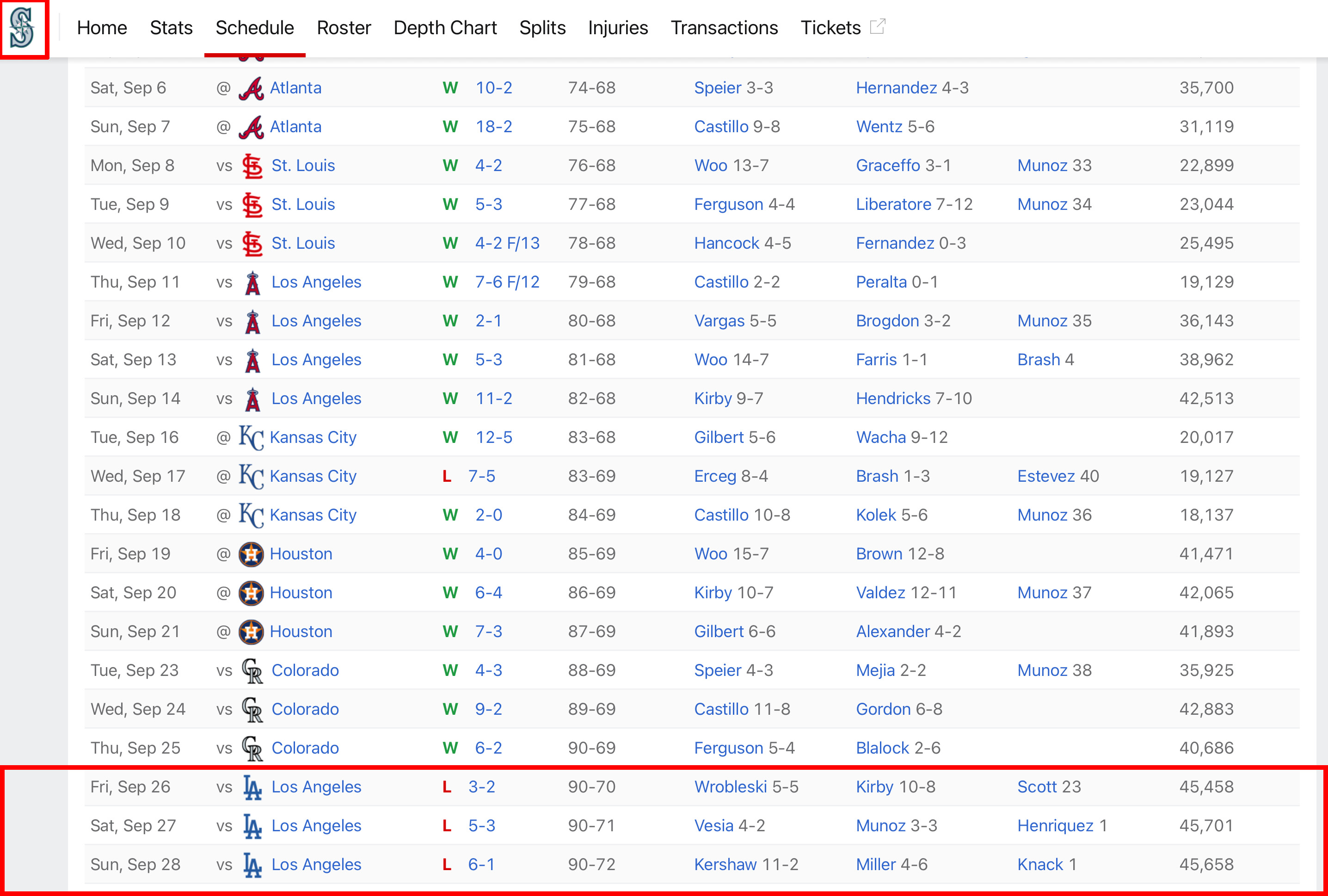Open the 18-2 score link vs Atlanta

494,127
